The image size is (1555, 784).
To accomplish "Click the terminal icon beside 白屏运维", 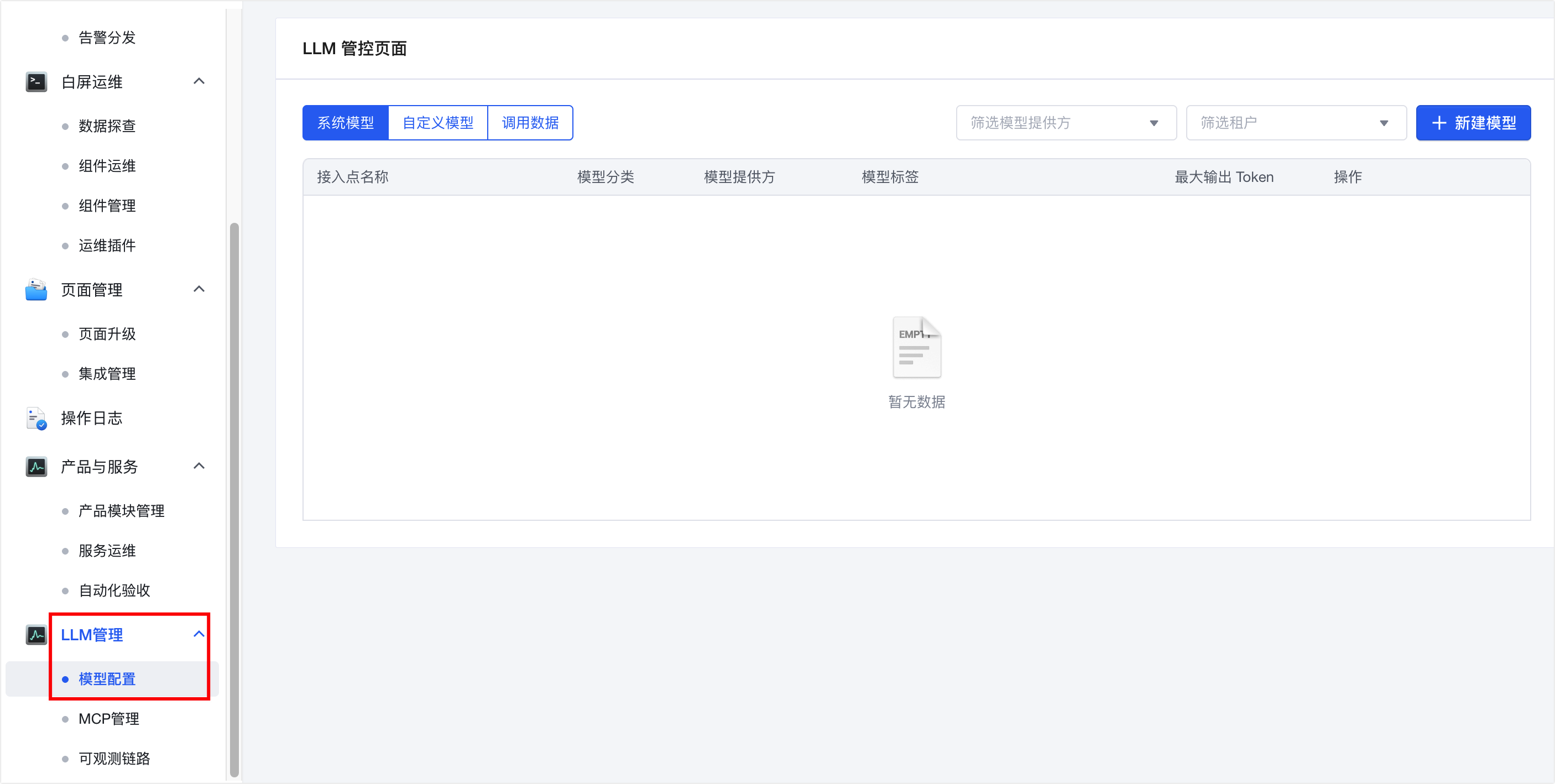I will (36, 81).
